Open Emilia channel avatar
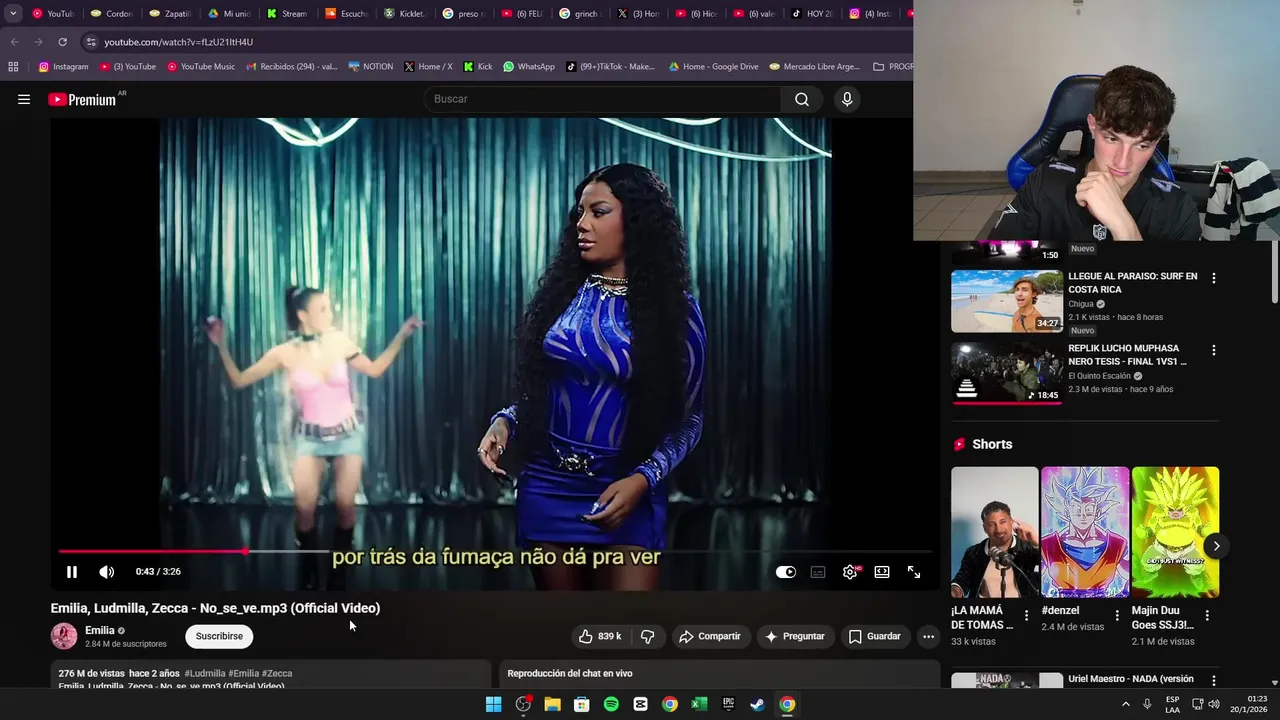Image resolution: width=1280 pixels, height=720 pixels. click(64, 636)
